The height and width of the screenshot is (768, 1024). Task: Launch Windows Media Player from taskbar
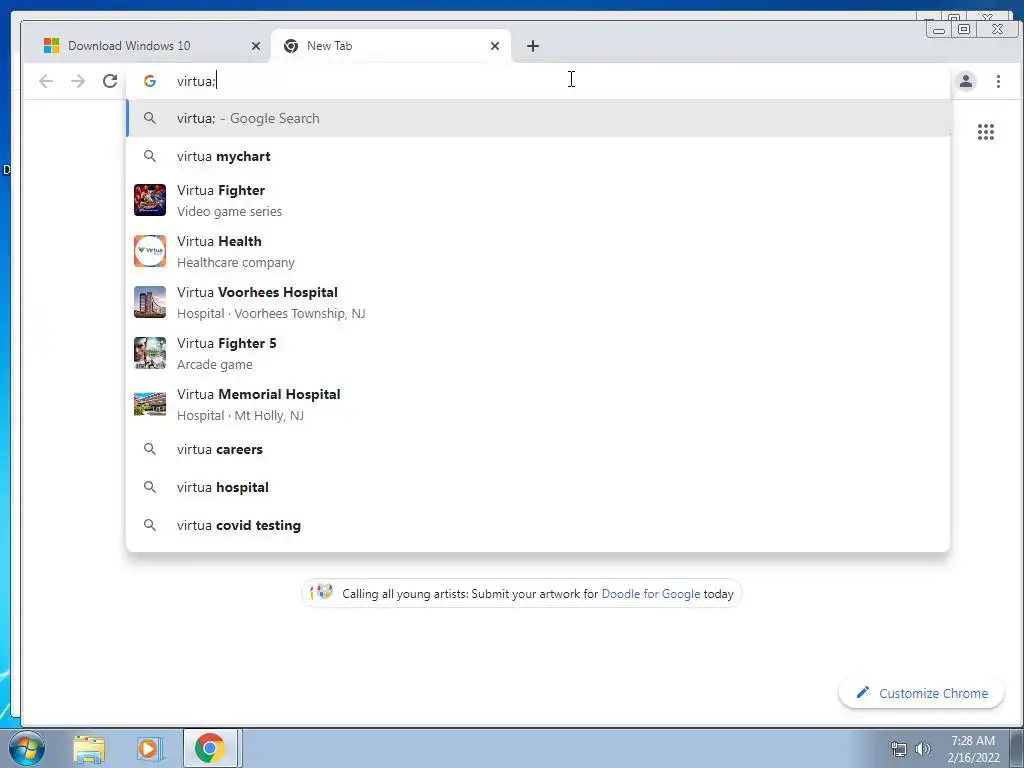tap(148, 748)
